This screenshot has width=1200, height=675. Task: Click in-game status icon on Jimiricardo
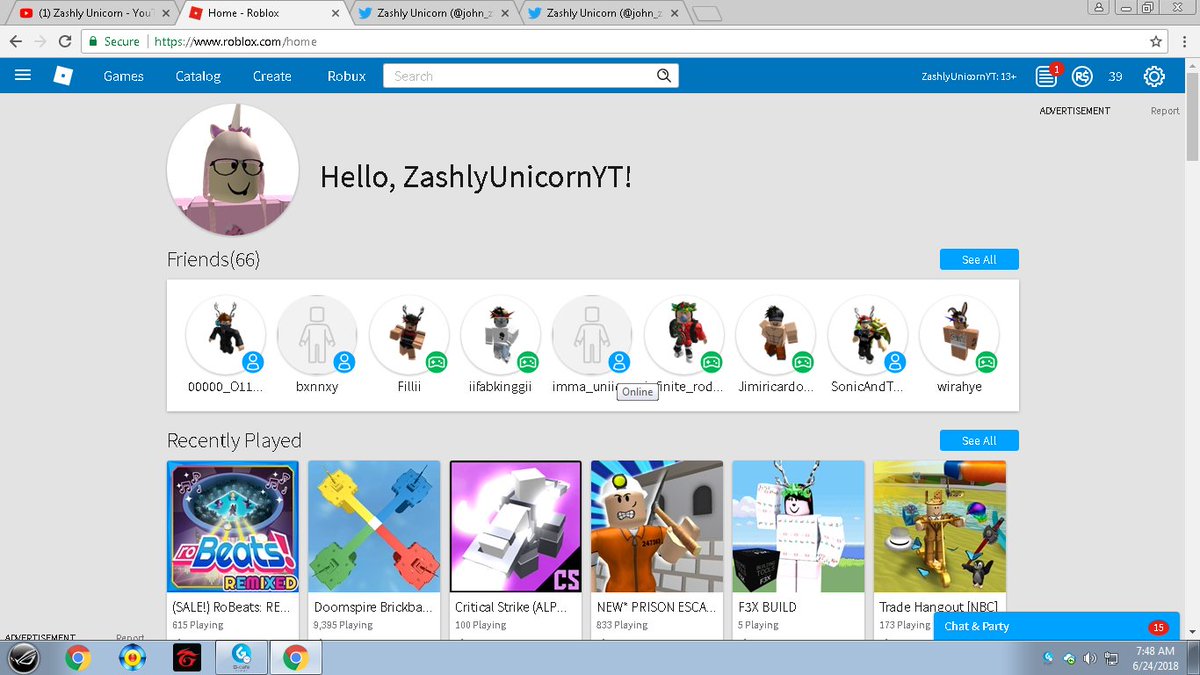click(803, 362)
